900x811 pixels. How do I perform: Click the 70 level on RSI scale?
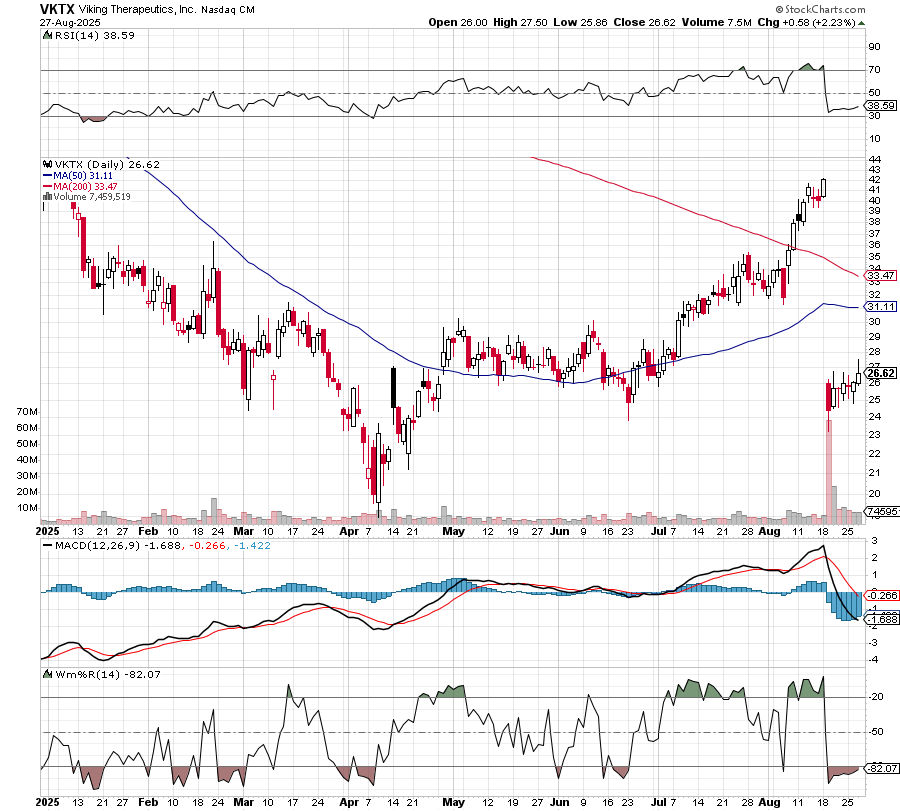pos(875,70)
